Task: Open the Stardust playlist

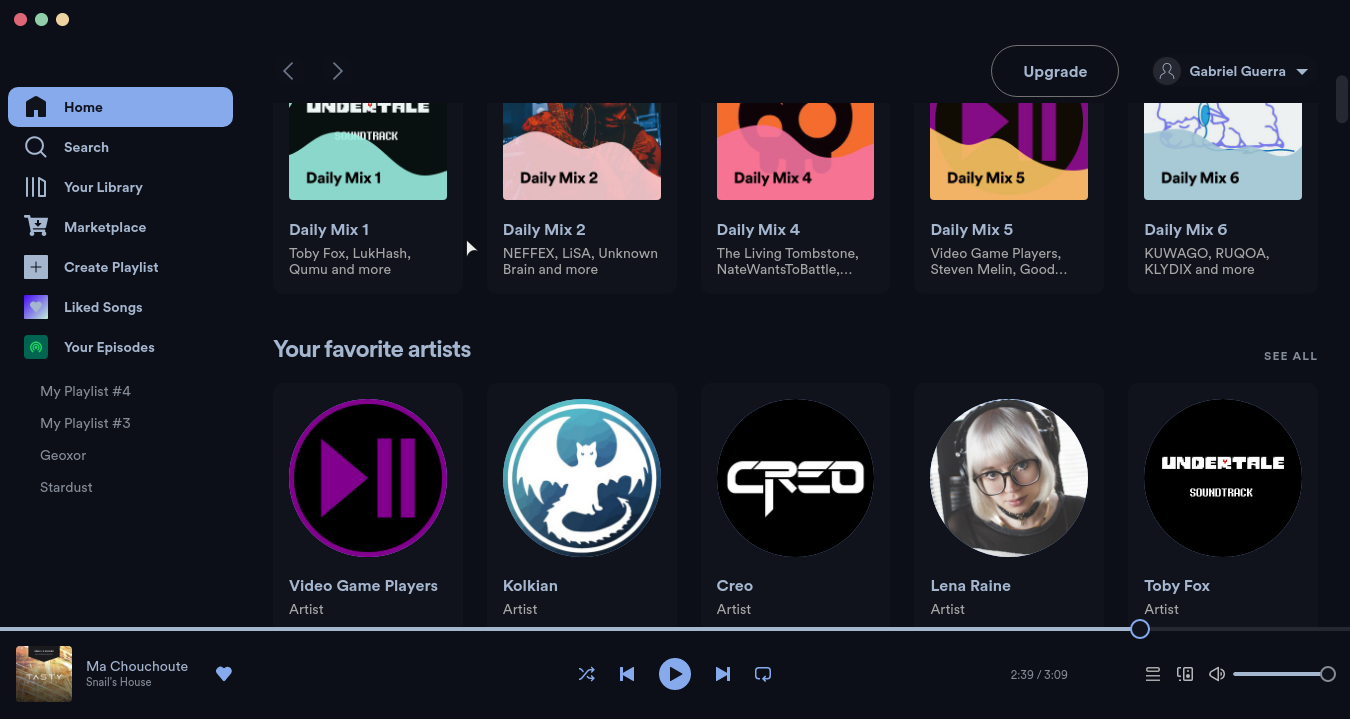Action: pos(66,487)
